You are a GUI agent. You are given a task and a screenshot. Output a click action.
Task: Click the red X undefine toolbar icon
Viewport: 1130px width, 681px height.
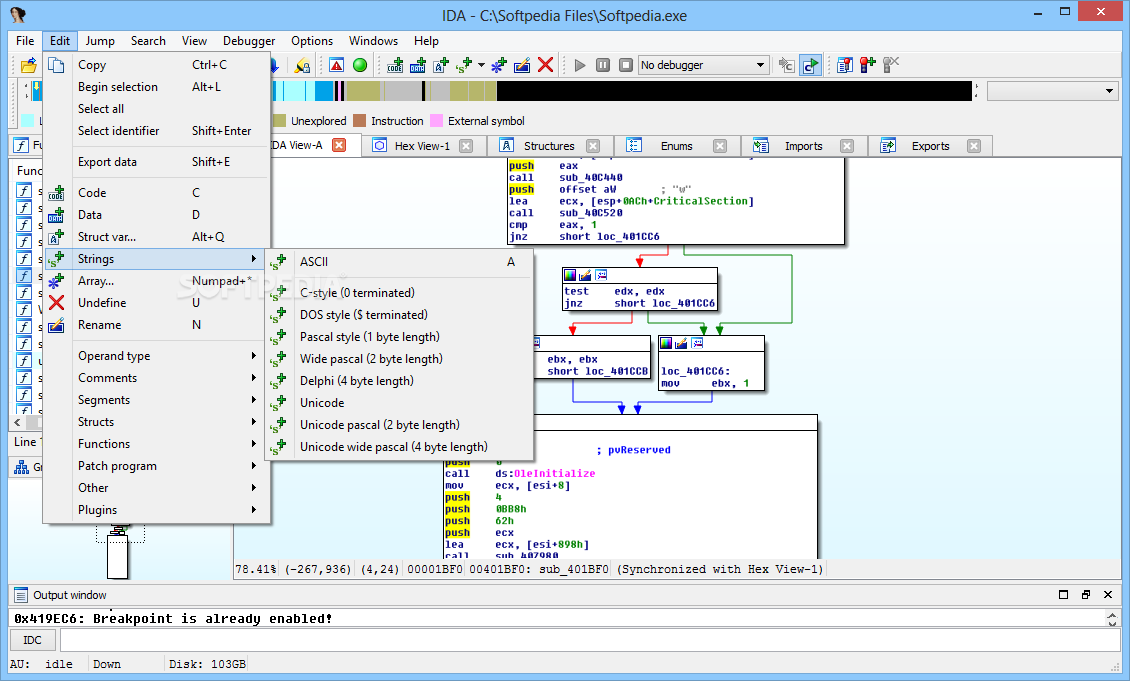click(546, 65)
